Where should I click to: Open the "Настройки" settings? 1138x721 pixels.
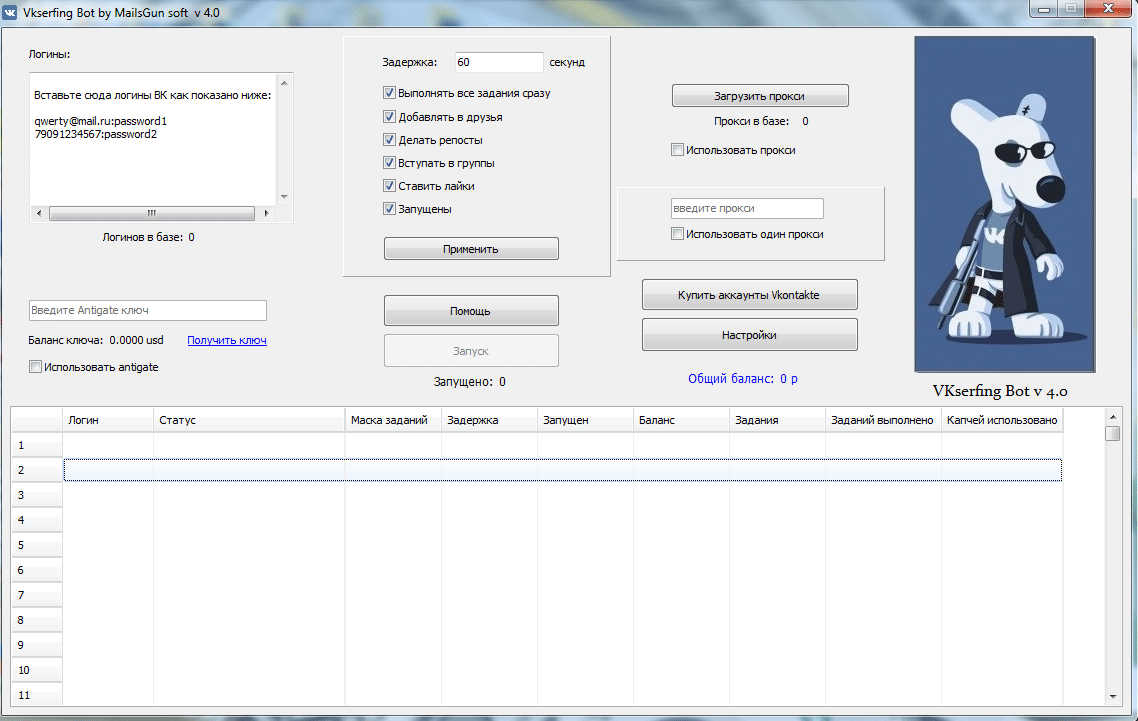[748, 334]
